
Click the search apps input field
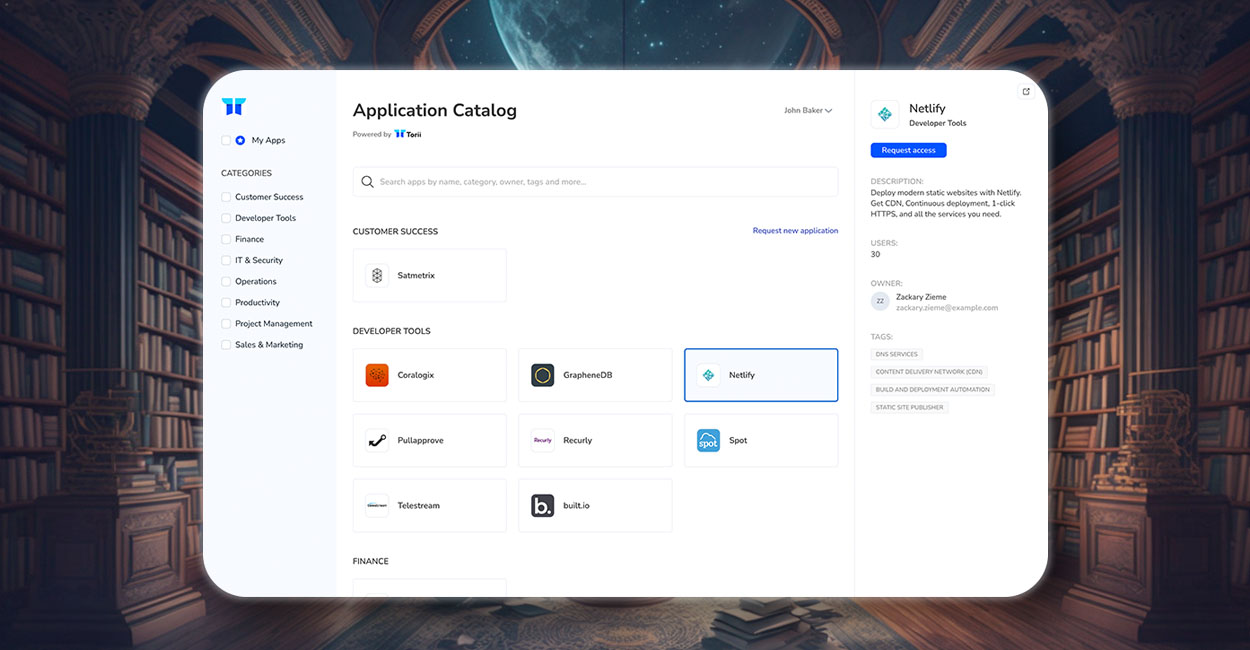pos(595,182)
